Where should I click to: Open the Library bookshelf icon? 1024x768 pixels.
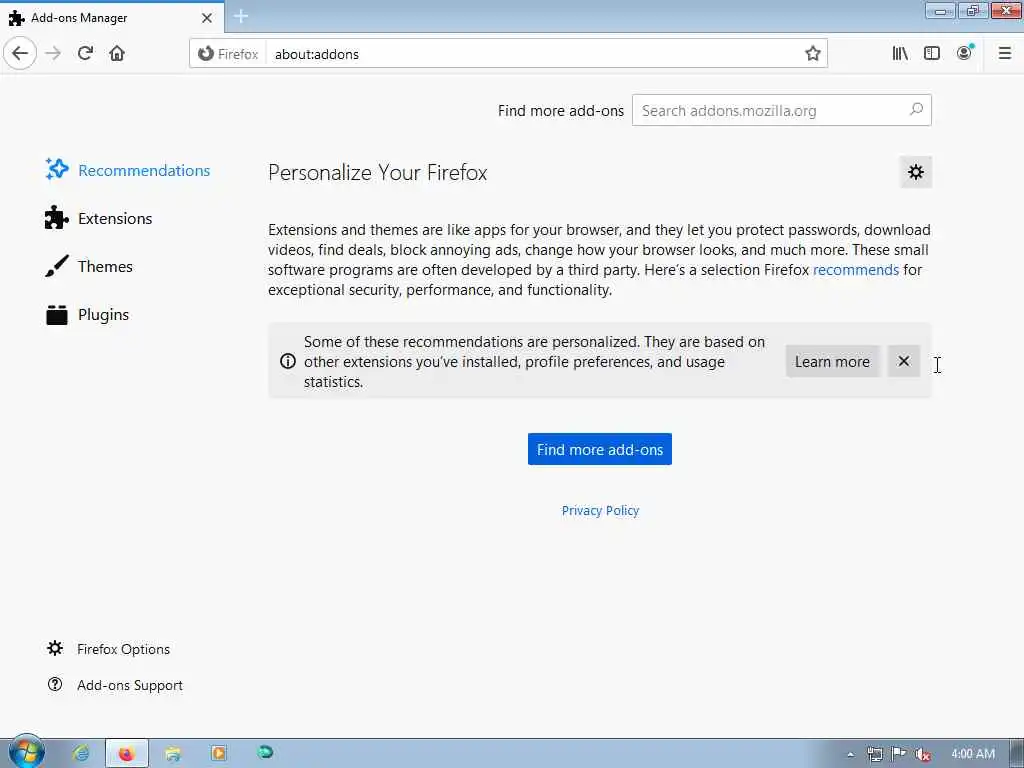900,54
